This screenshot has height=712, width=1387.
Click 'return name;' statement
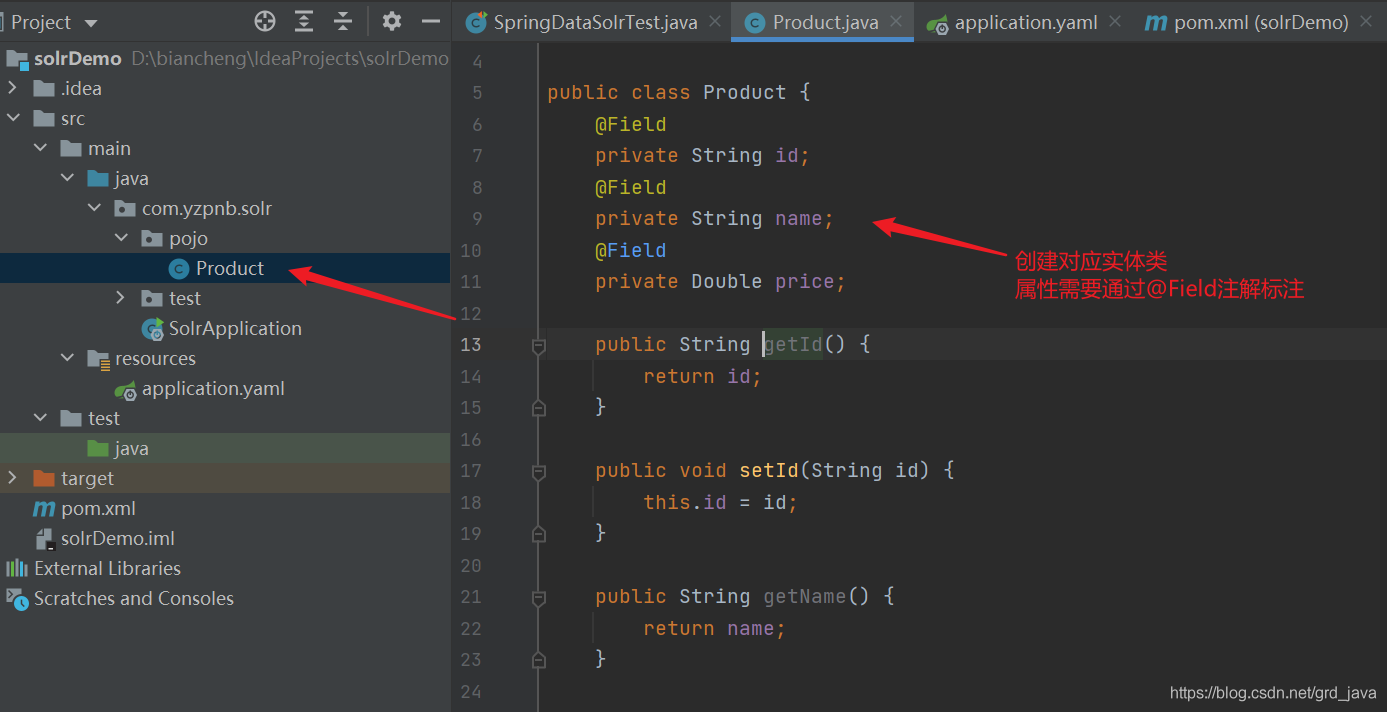click(x=715, y=629)
